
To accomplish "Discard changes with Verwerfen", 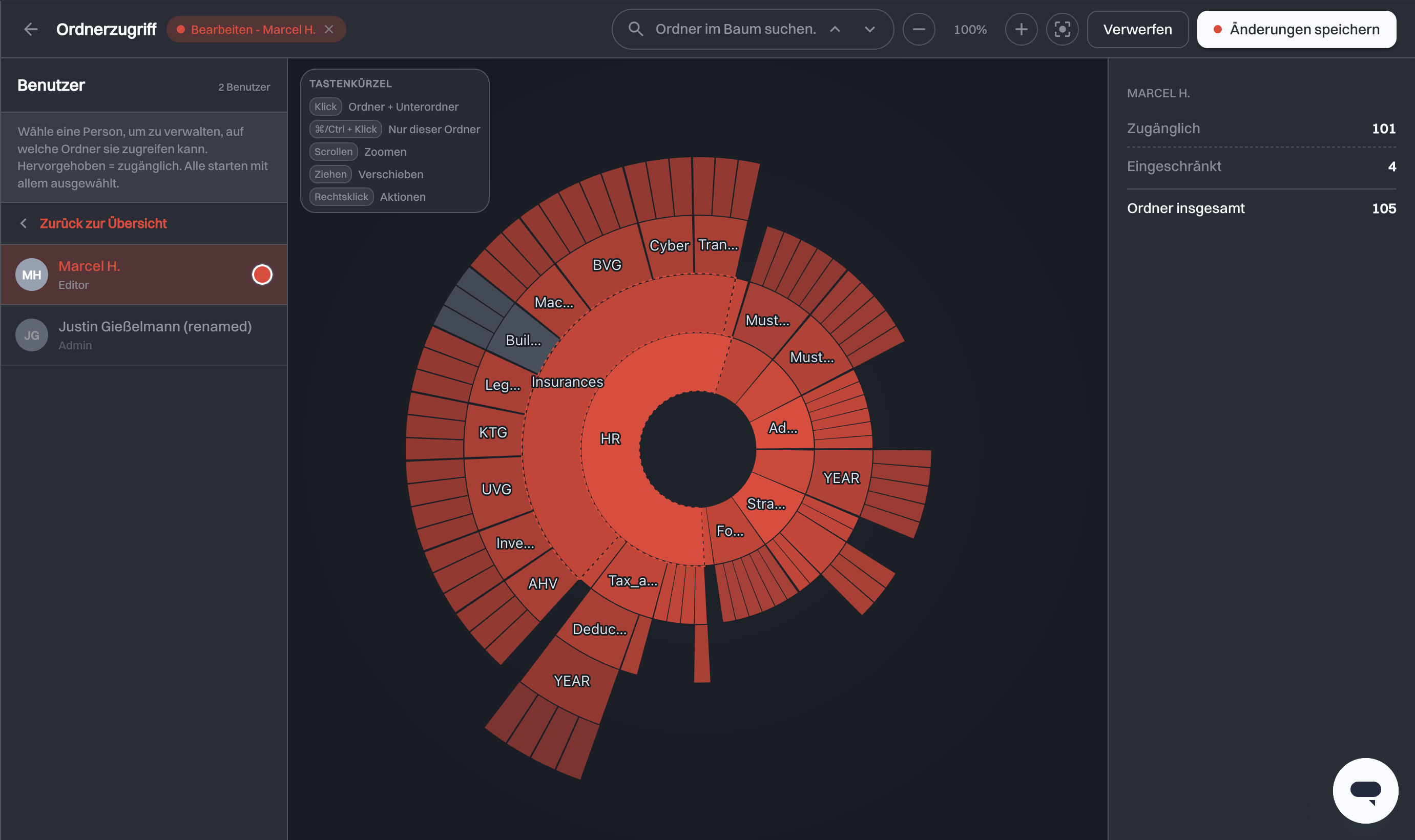I will (1137, 29).
